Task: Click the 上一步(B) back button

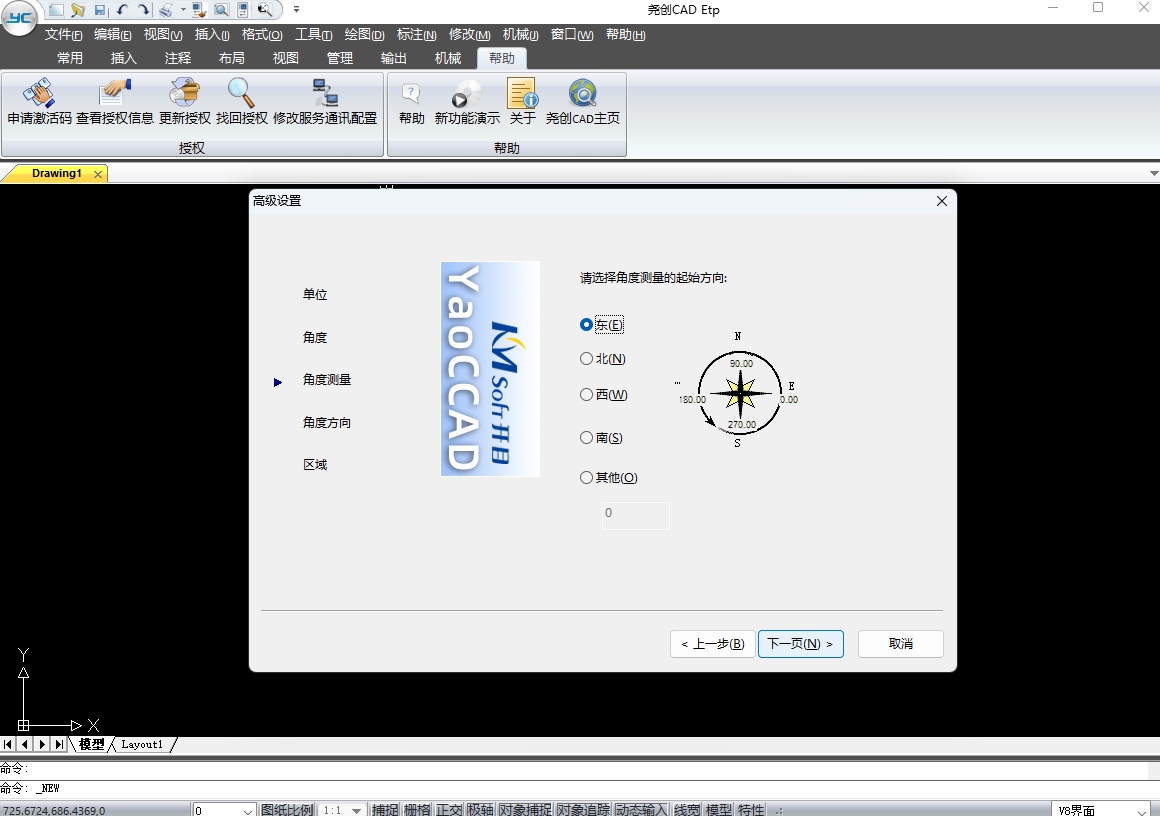Action: tap(712, 644)
